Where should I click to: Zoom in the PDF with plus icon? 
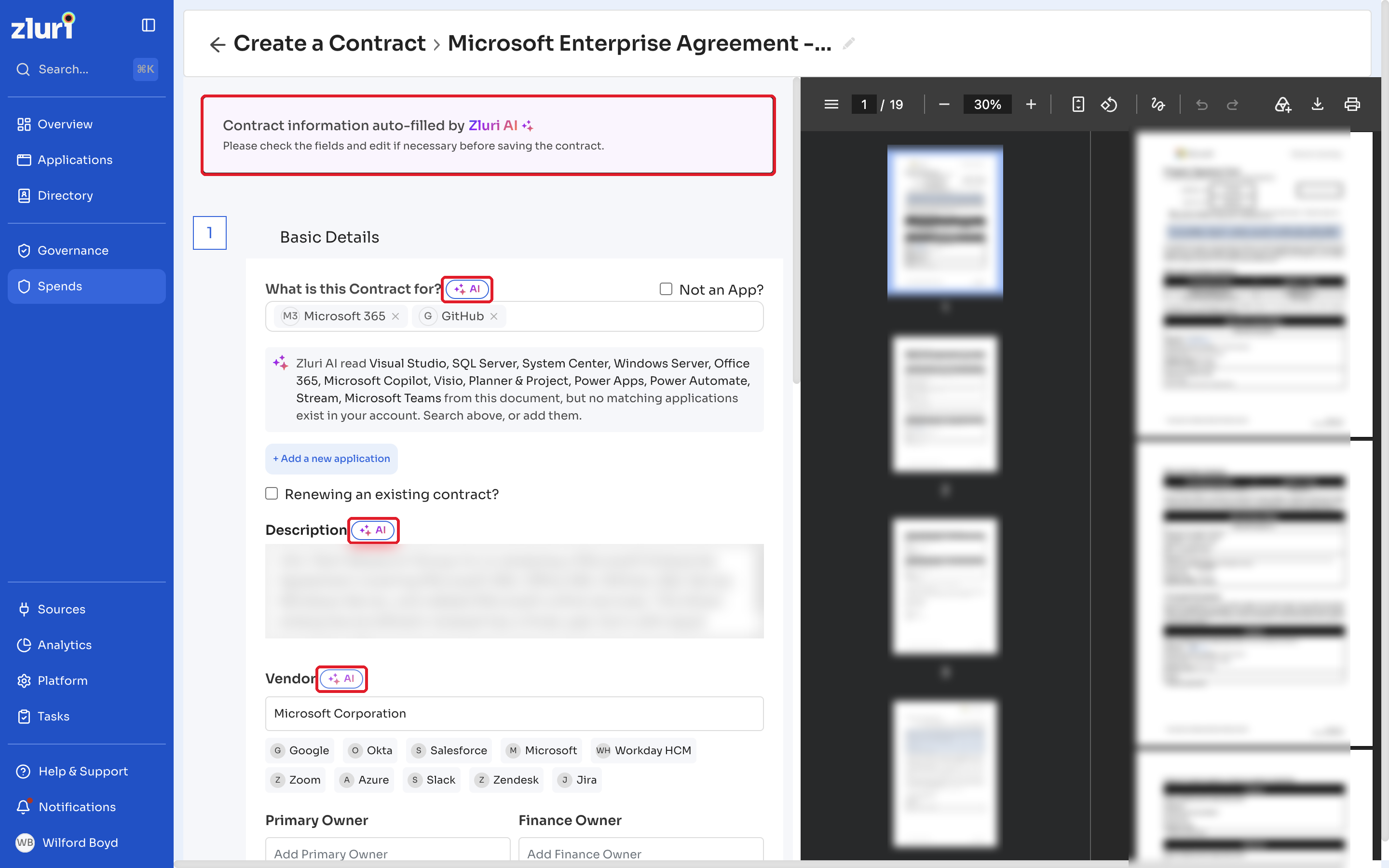click(1031, 105)
